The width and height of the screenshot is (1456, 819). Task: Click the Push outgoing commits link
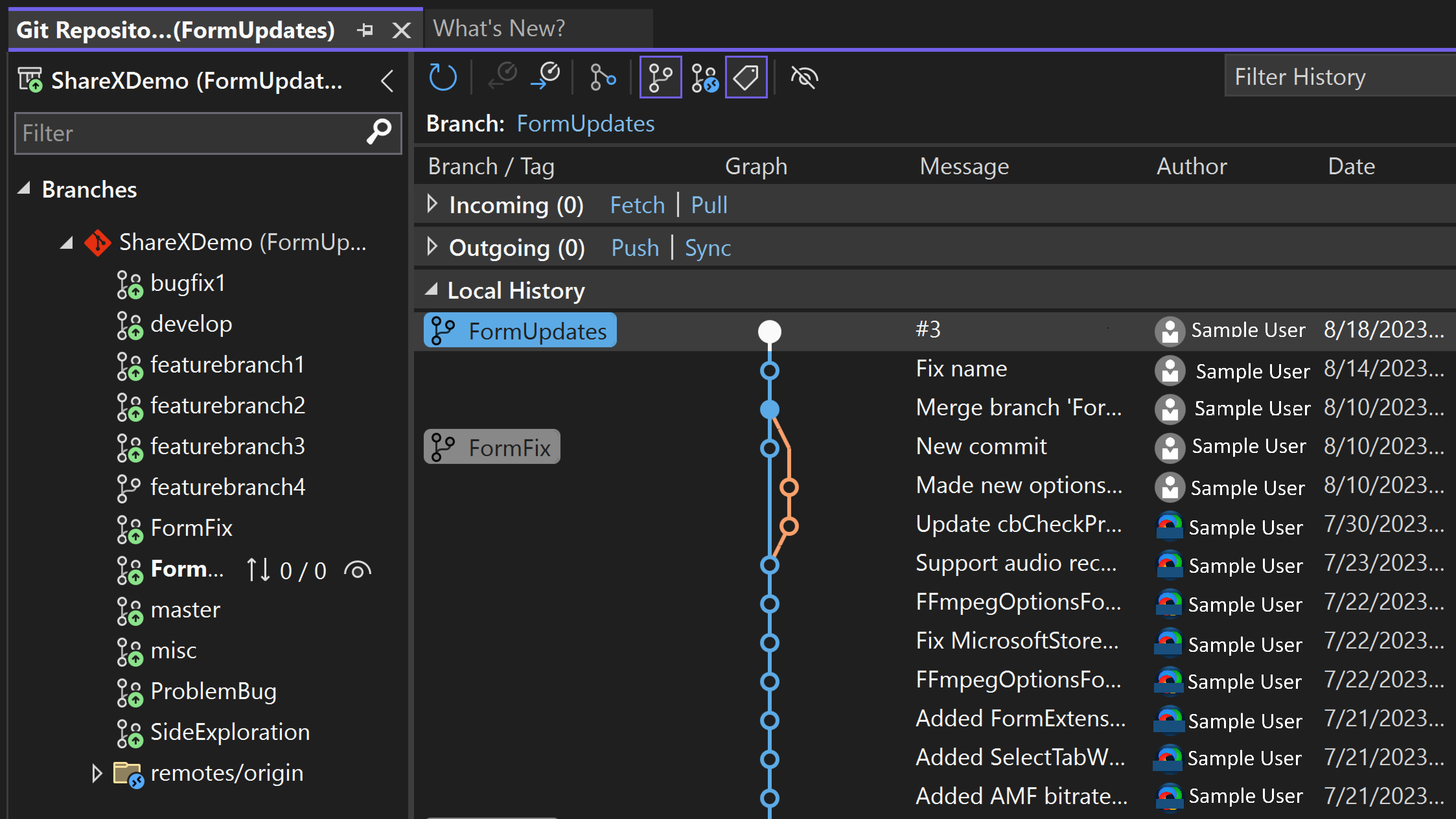click(635, 246)
